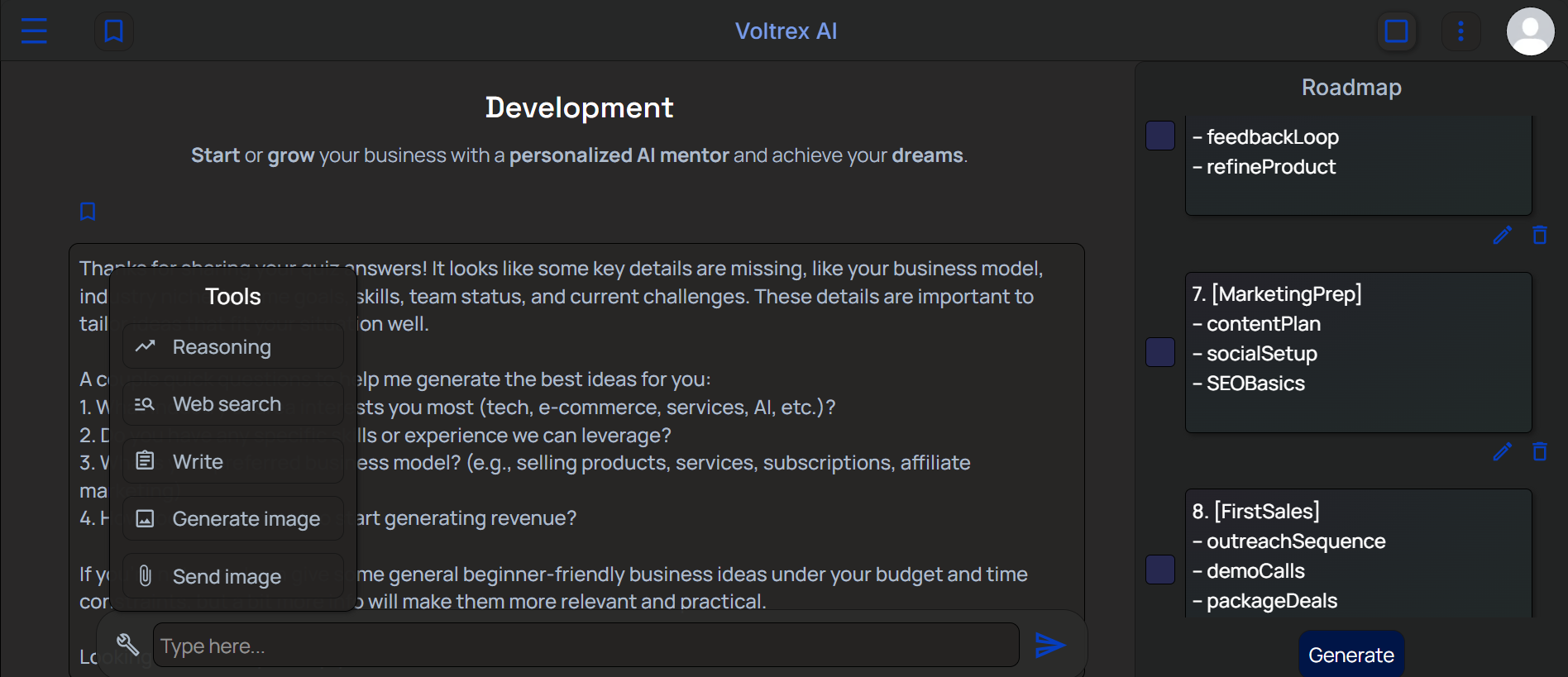The image size is (1568, 677).
Task: Choose Generate image tool
Action: (x=233, y=518)
